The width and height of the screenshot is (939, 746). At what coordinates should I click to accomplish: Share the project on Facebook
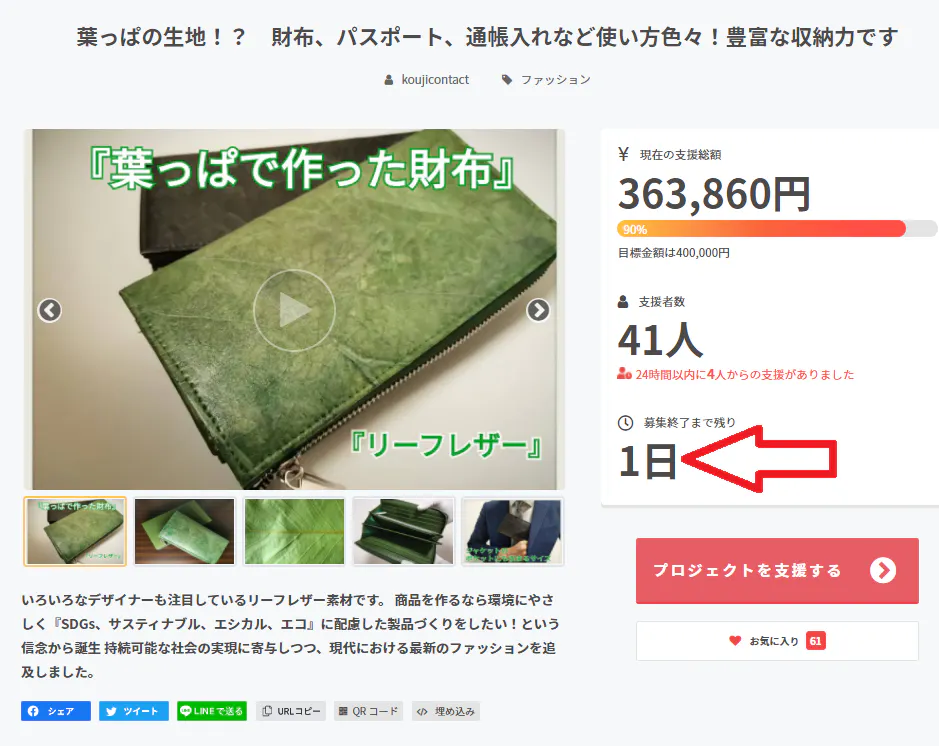click(x=56, y=711)
